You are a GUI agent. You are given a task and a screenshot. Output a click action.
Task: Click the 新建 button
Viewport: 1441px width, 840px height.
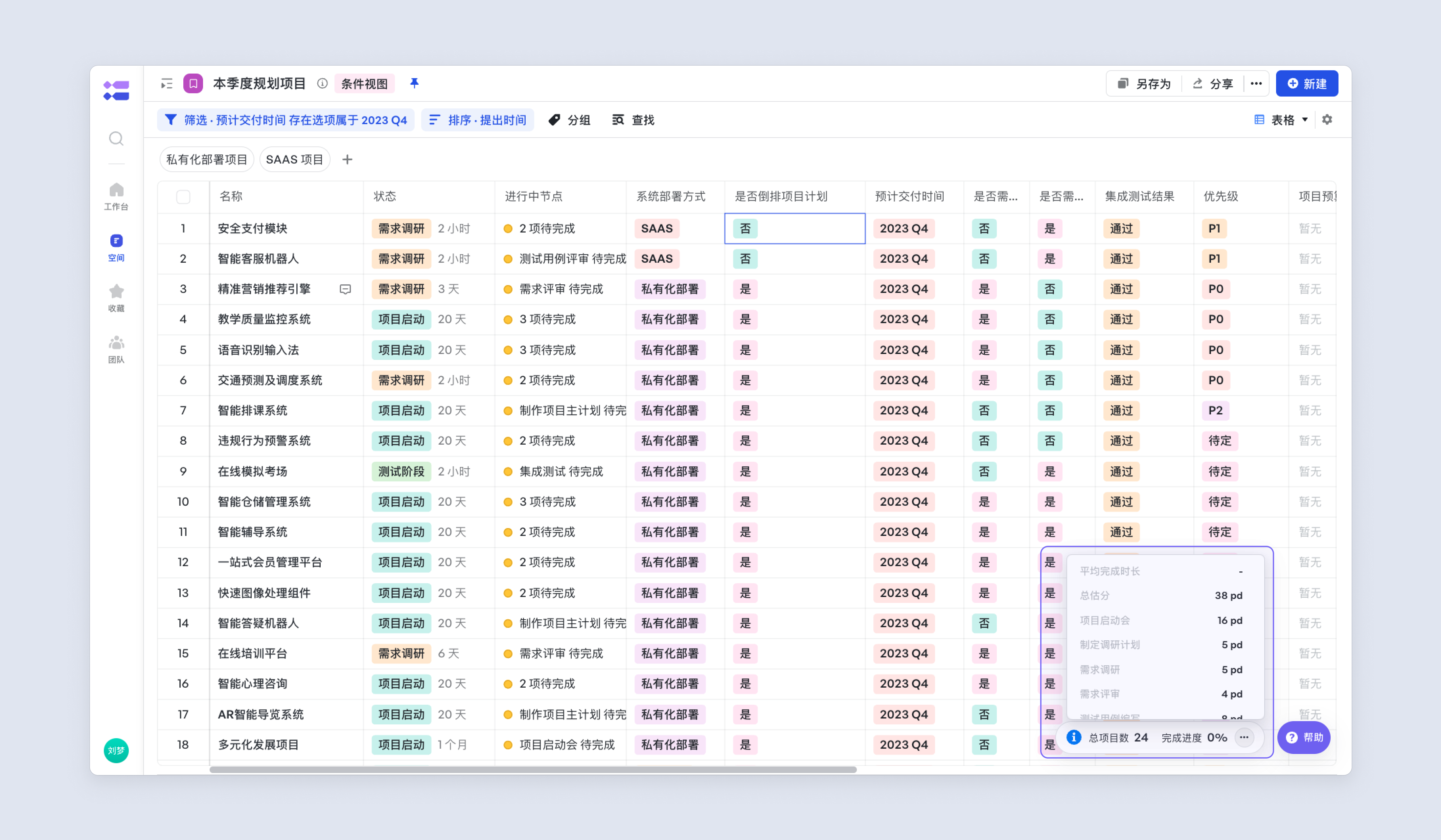point(1307,83)
